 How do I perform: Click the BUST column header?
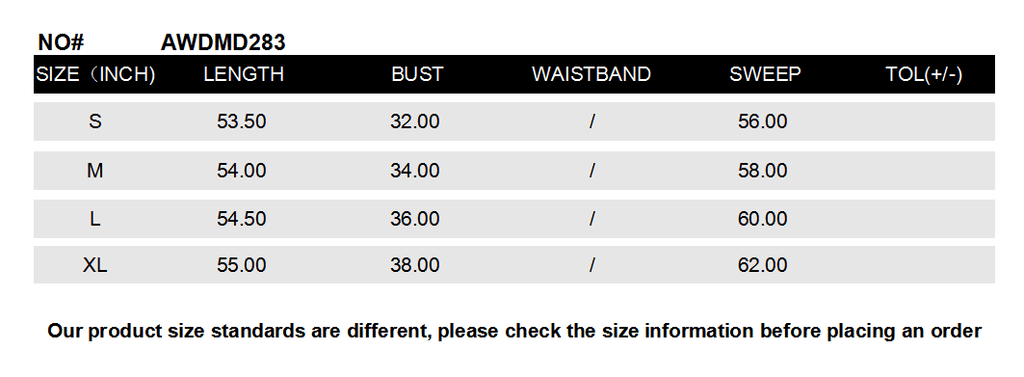[417, 74]
